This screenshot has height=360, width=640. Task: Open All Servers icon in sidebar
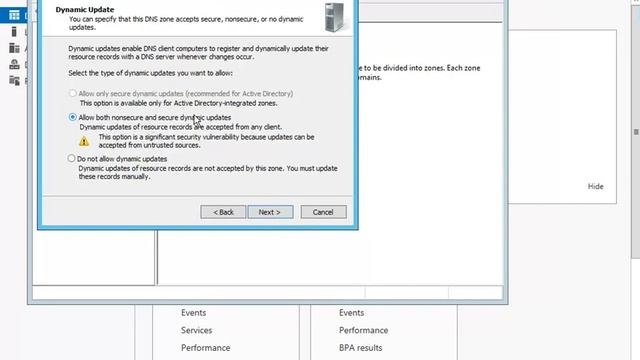tap(14, 48)
